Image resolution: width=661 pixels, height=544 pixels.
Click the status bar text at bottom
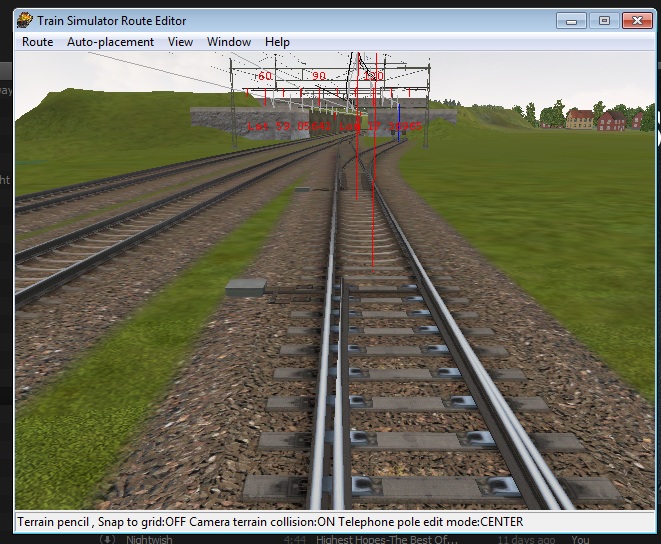tap(270, 522)
